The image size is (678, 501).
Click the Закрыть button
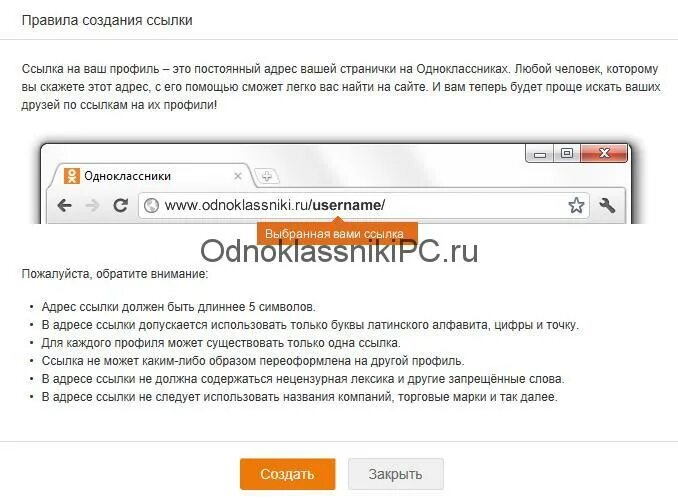(x=396, y=474)
